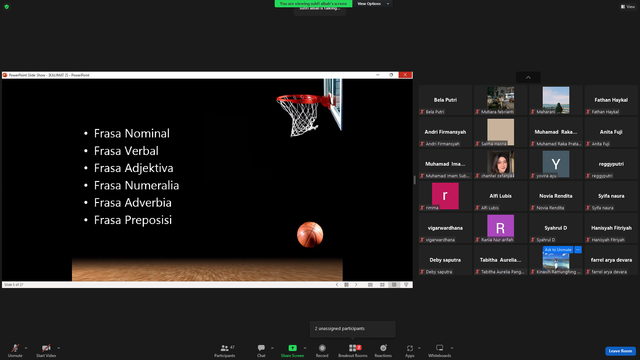Open Breakout Rooms
Screen dimensions: 640x360
pyautogui.click(x=353, y=350)
